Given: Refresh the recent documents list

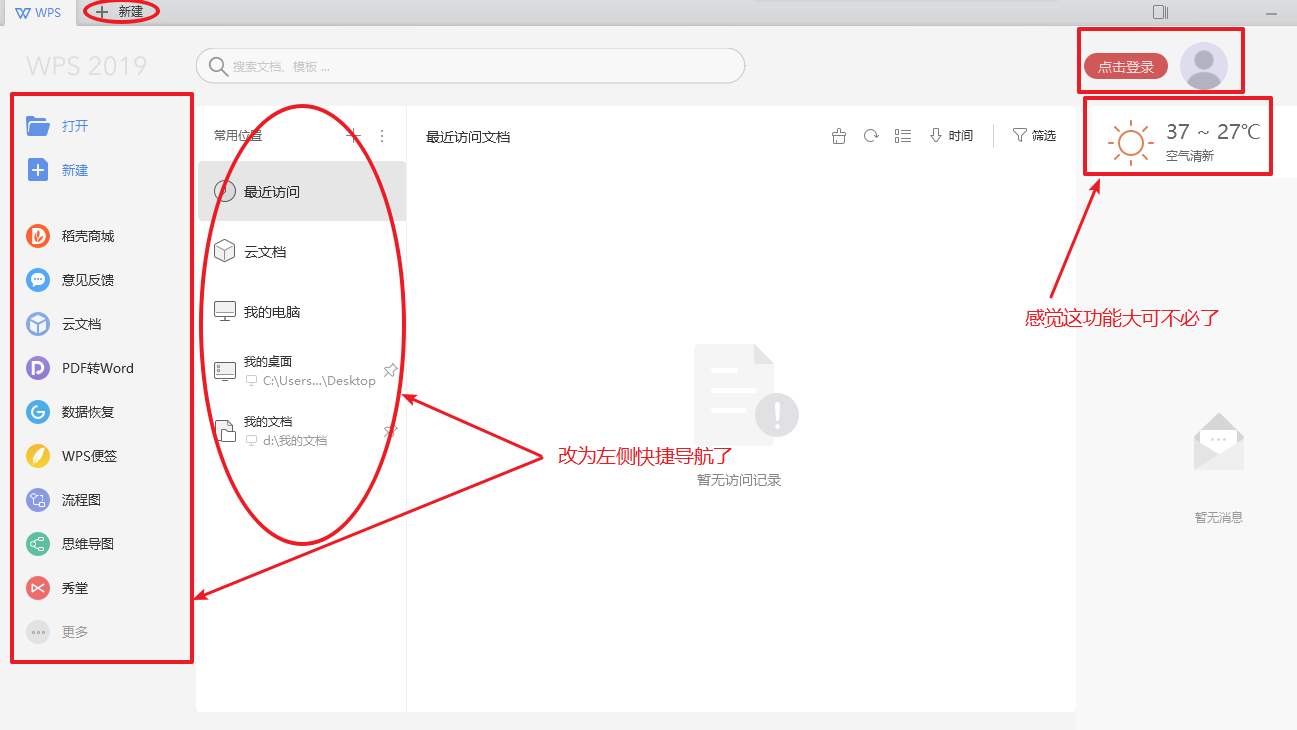Looking at the screenshot, I should (x=871, y=136).
